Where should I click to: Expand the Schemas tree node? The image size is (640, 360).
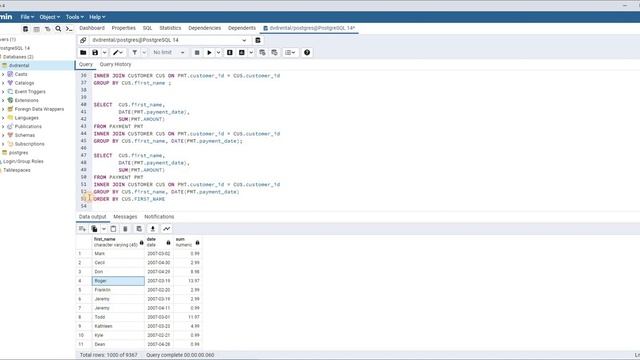3,135
